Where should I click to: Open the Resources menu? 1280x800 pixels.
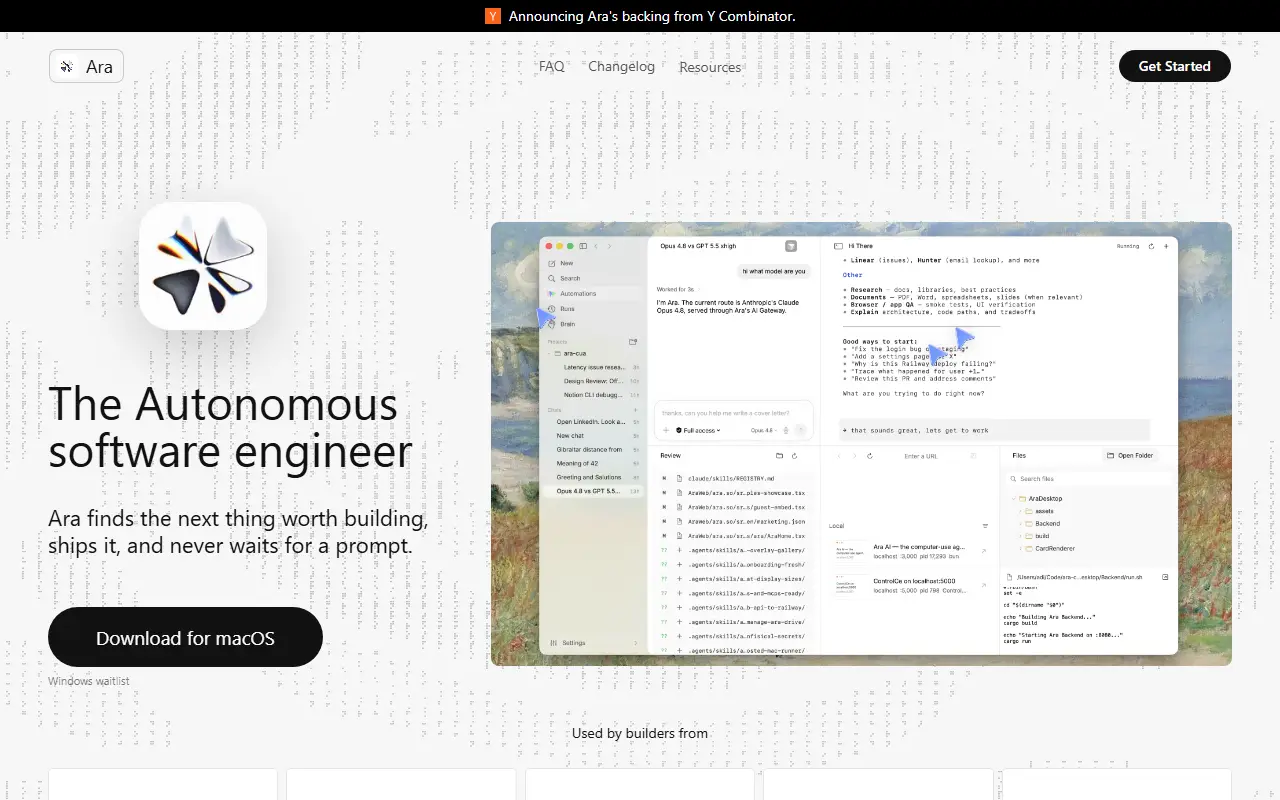click(x=710, y=67)
